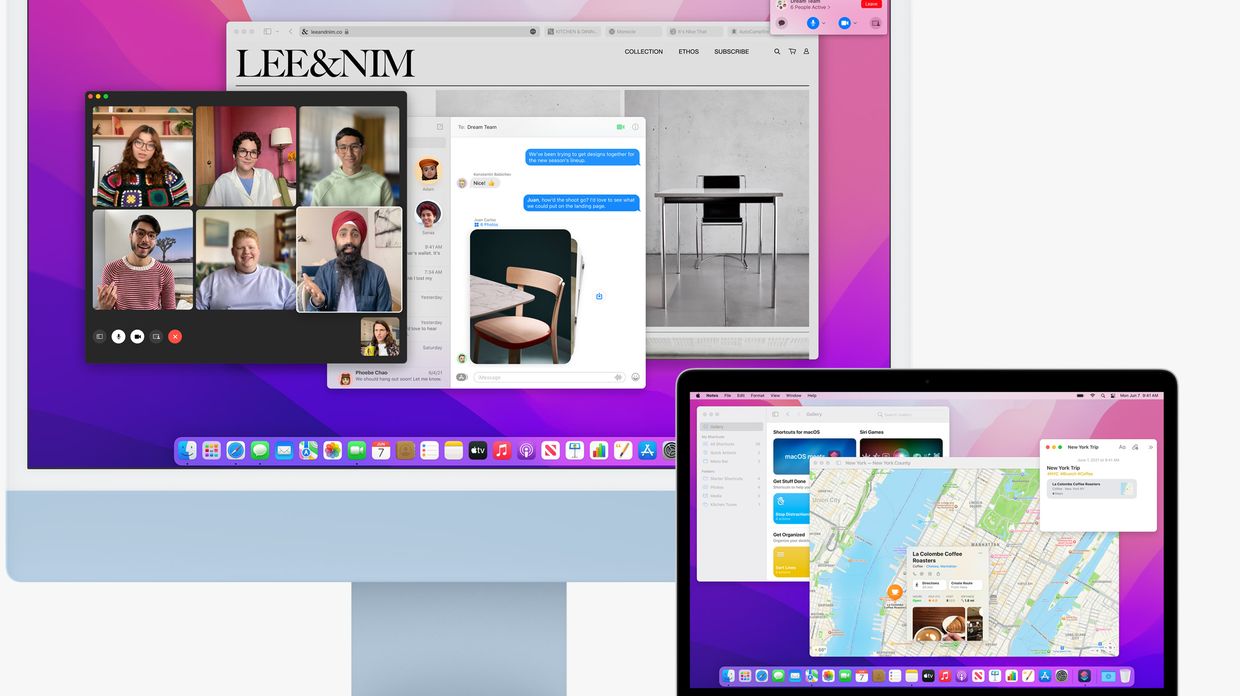Open Podcasts from the iMac dock
The width and height of the screenshot is (1240, 696).
point(526,451)
